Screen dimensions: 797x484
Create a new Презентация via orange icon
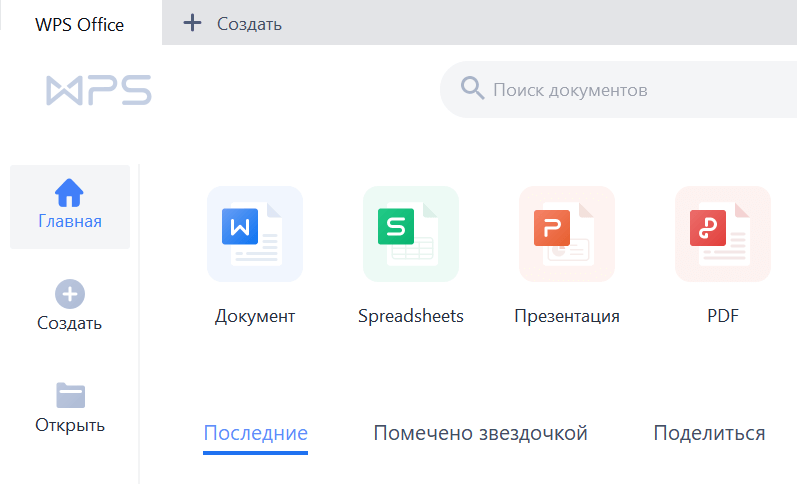(567, 234)
